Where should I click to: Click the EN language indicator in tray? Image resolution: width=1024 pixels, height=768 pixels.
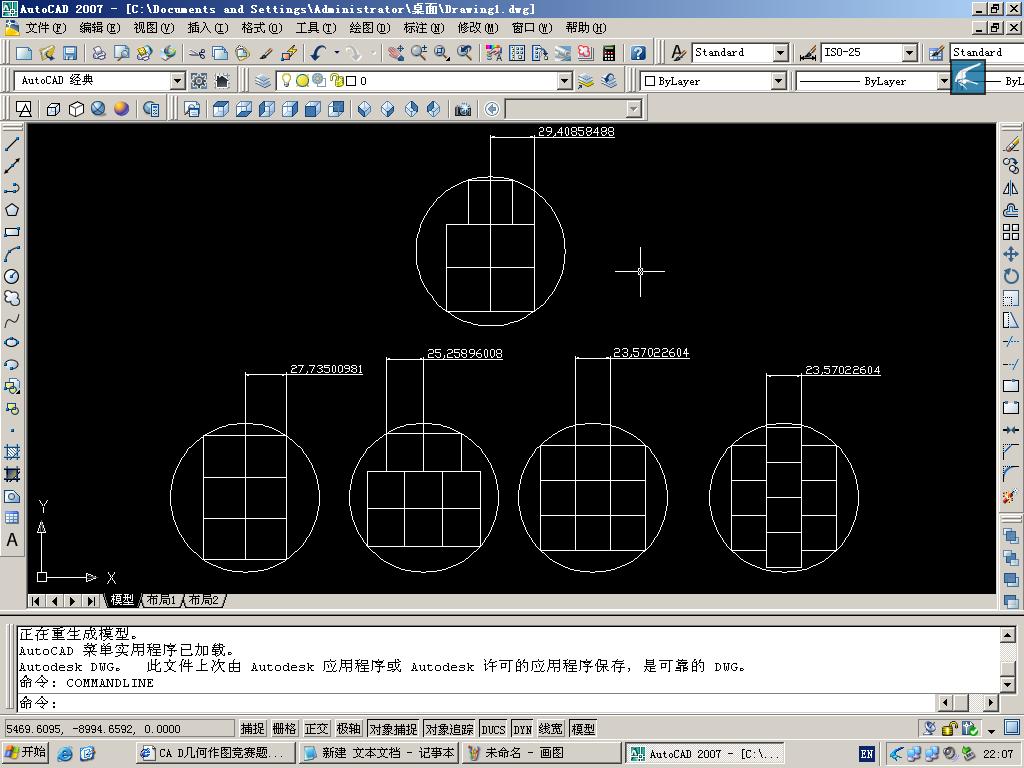click(867, 754)
